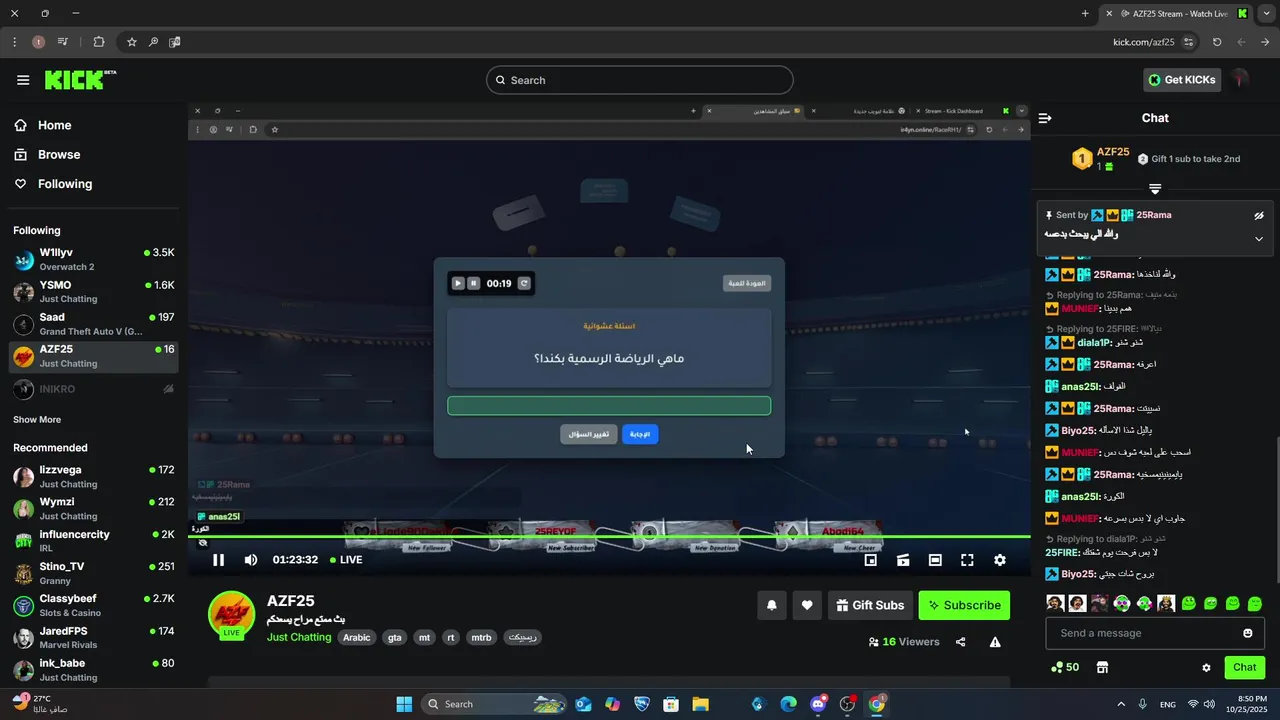This screenshot has width=1280, height=720.
Task: Jump to LIVE in the player
Action: [x=345, y=560]
